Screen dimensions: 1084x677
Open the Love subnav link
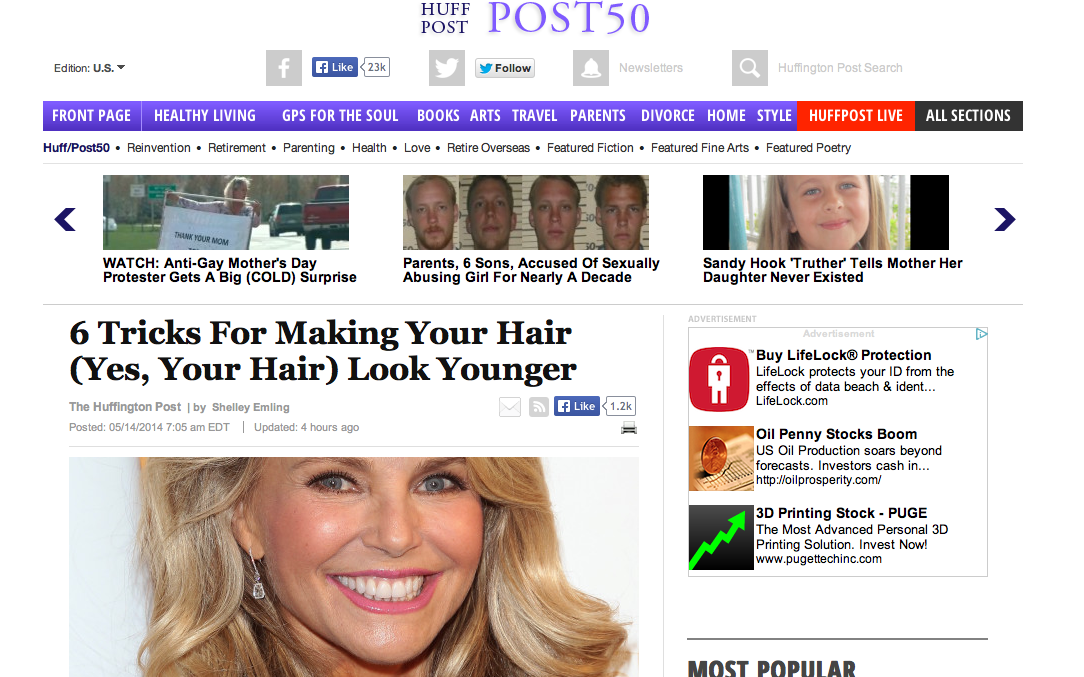[417, 147]
